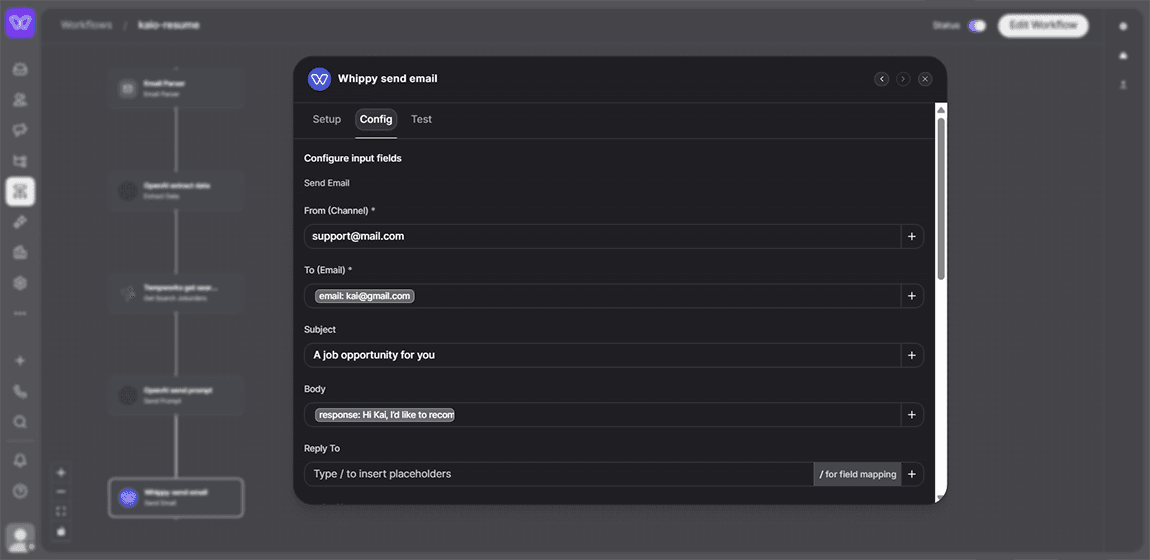Click the '/ for field mapping' button

857,474
